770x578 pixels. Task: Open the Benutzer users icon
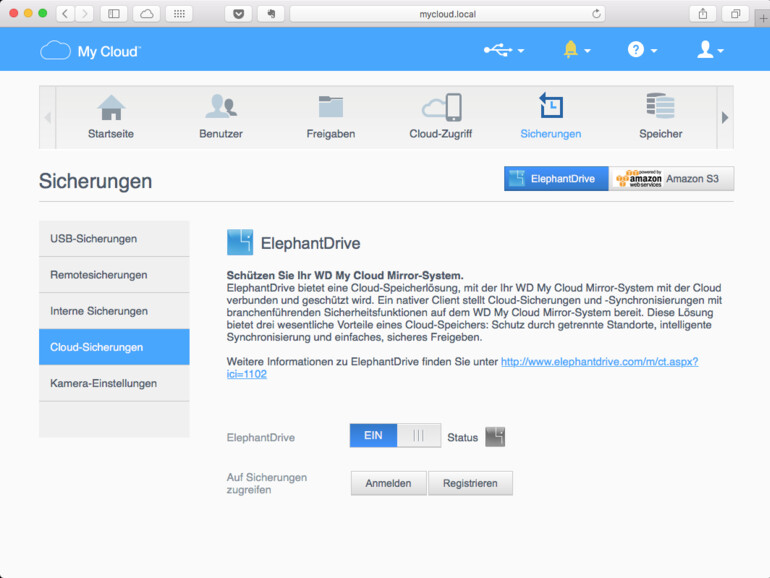coord(221,107)
